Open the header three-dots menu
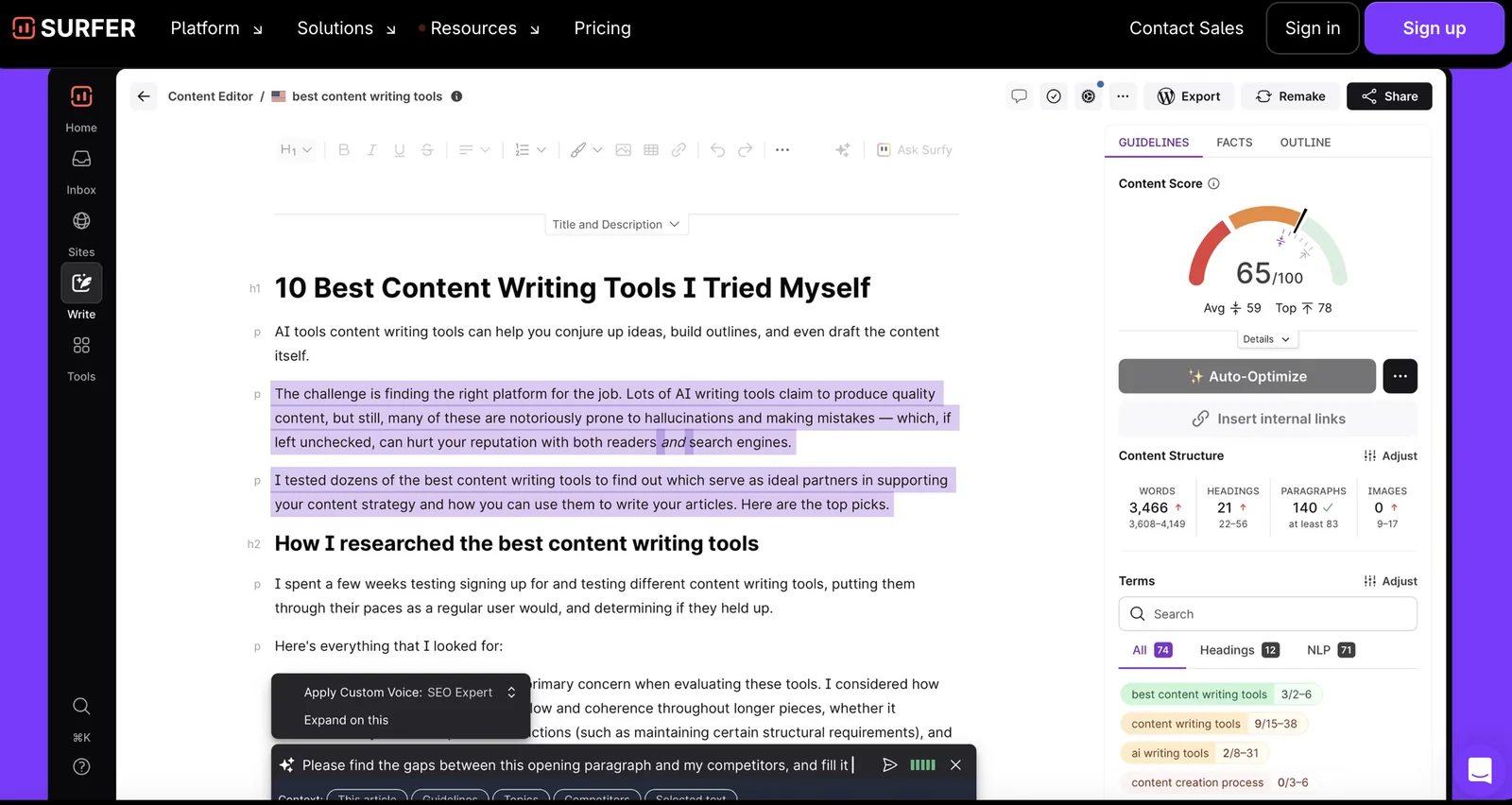Image resolution: width=1512 pixels, height=805 pixels. [x=1123, y=96]
